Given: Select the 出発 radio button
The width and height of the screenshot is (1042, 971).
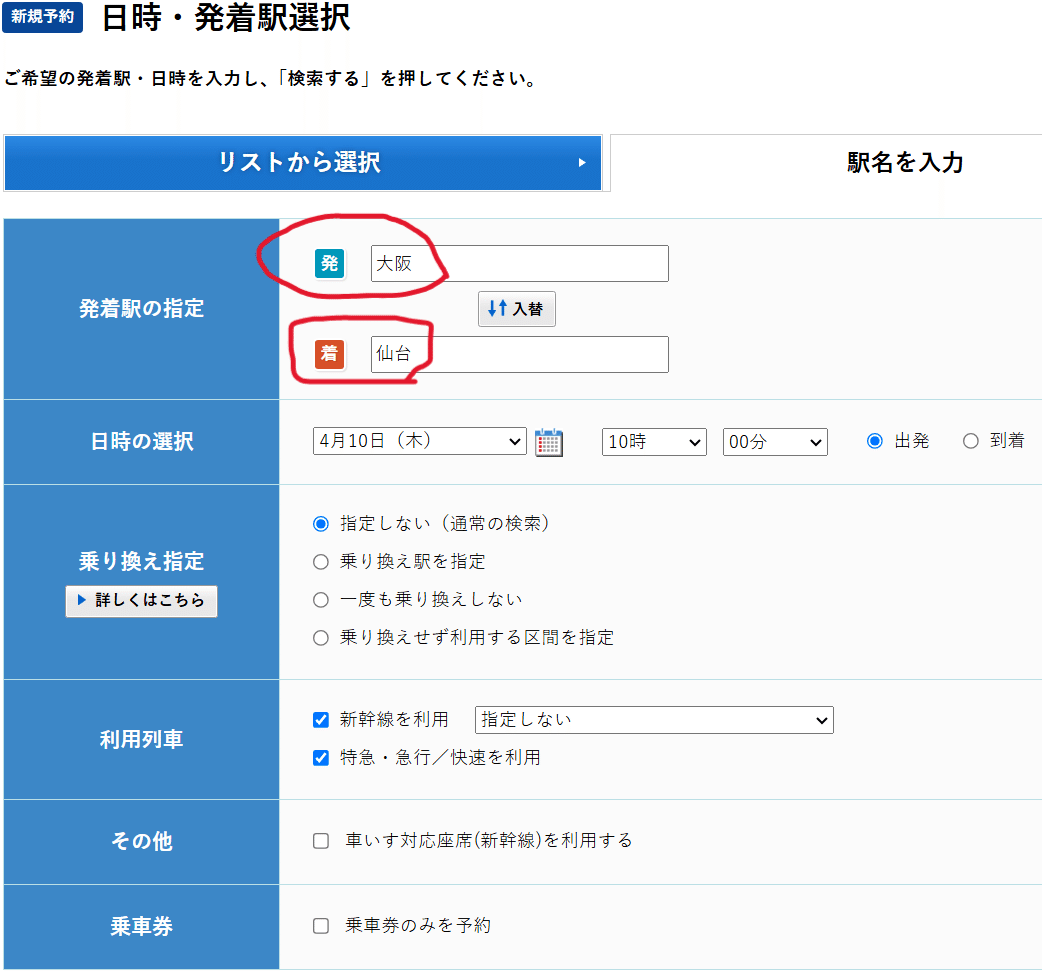Looking at the screenshot, I should [875, 441].
